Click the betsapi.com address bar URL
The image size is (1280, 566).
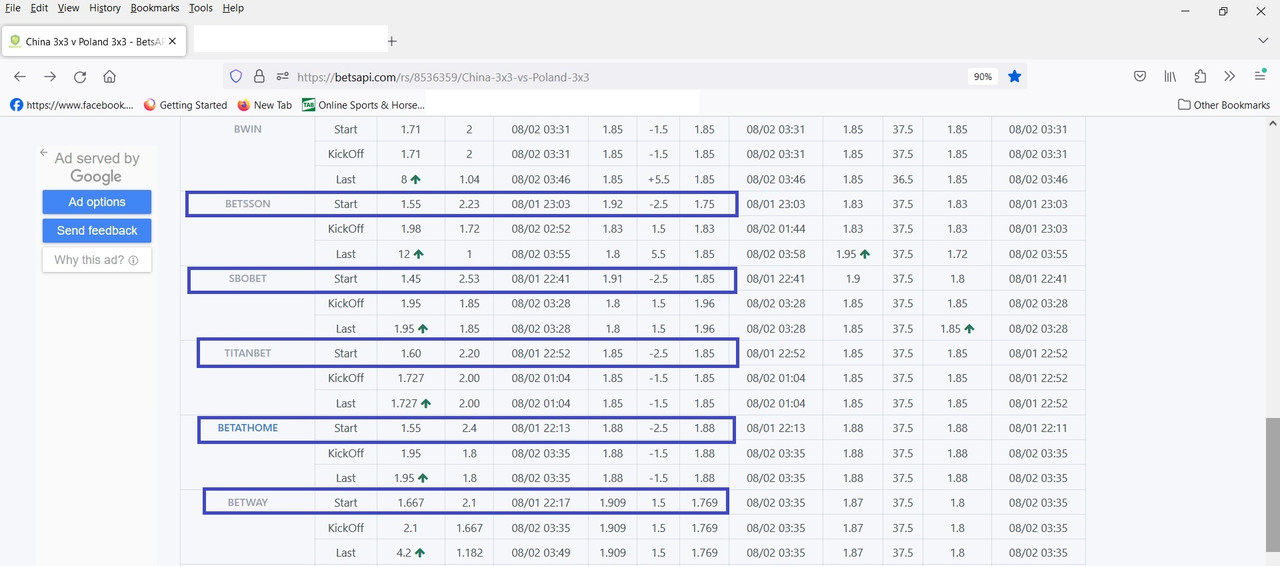443,77
